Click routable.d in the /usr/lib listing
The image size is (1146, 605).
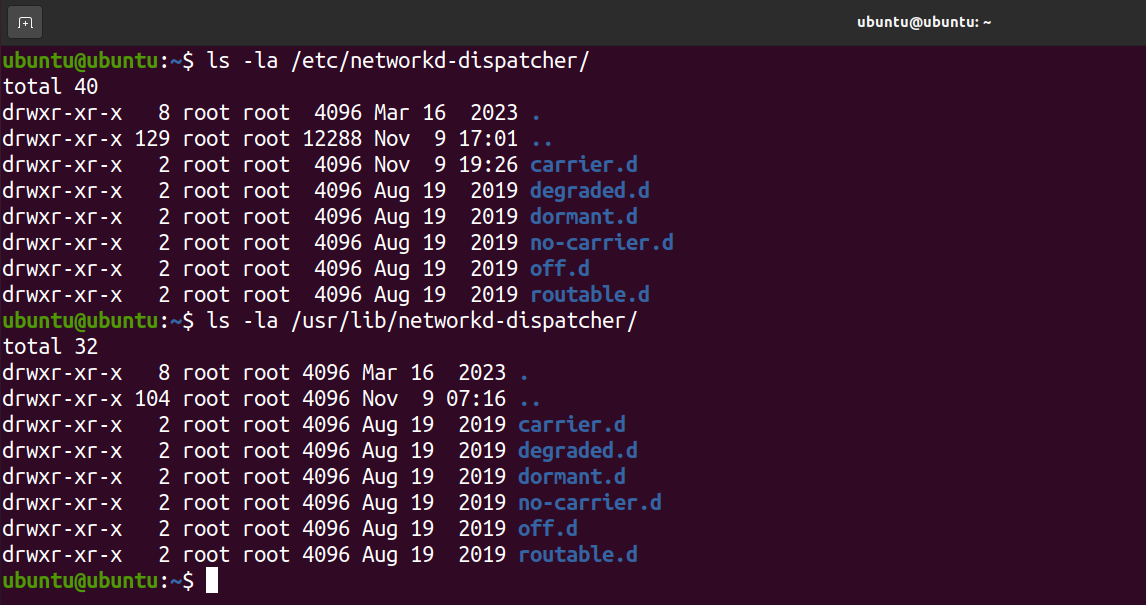(x=578, y=555)
